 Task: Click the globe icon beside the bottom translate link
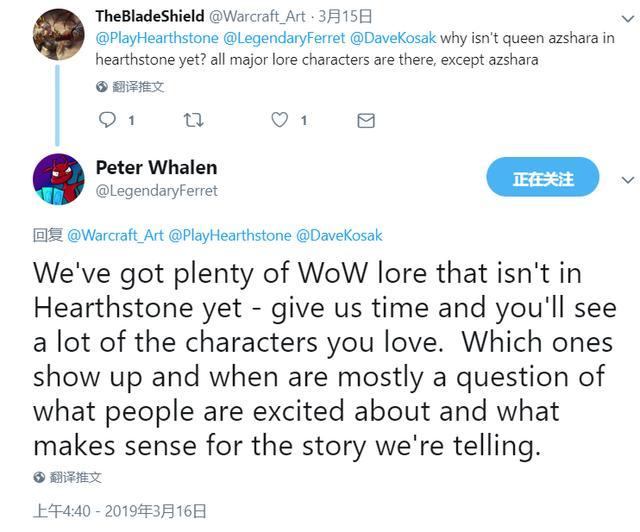[39, 477]
